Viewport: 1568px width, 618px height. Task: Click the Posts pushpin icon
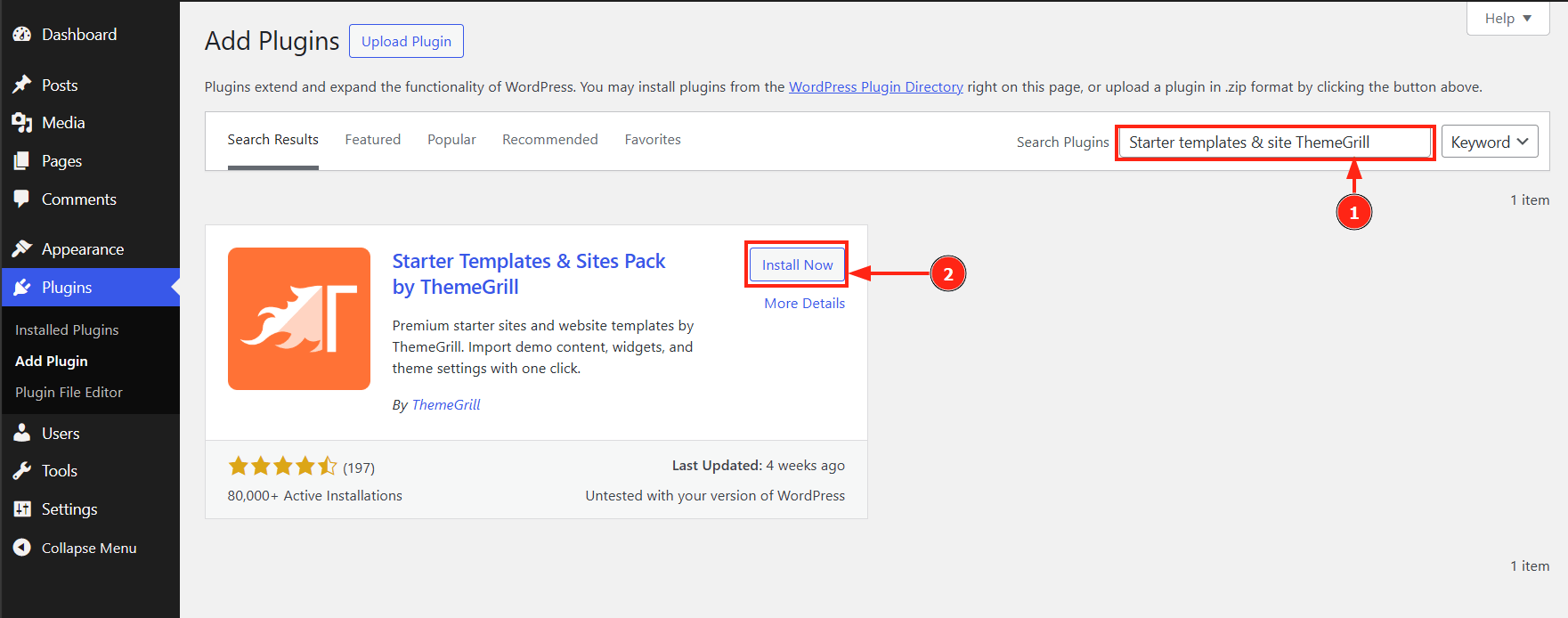22,85
